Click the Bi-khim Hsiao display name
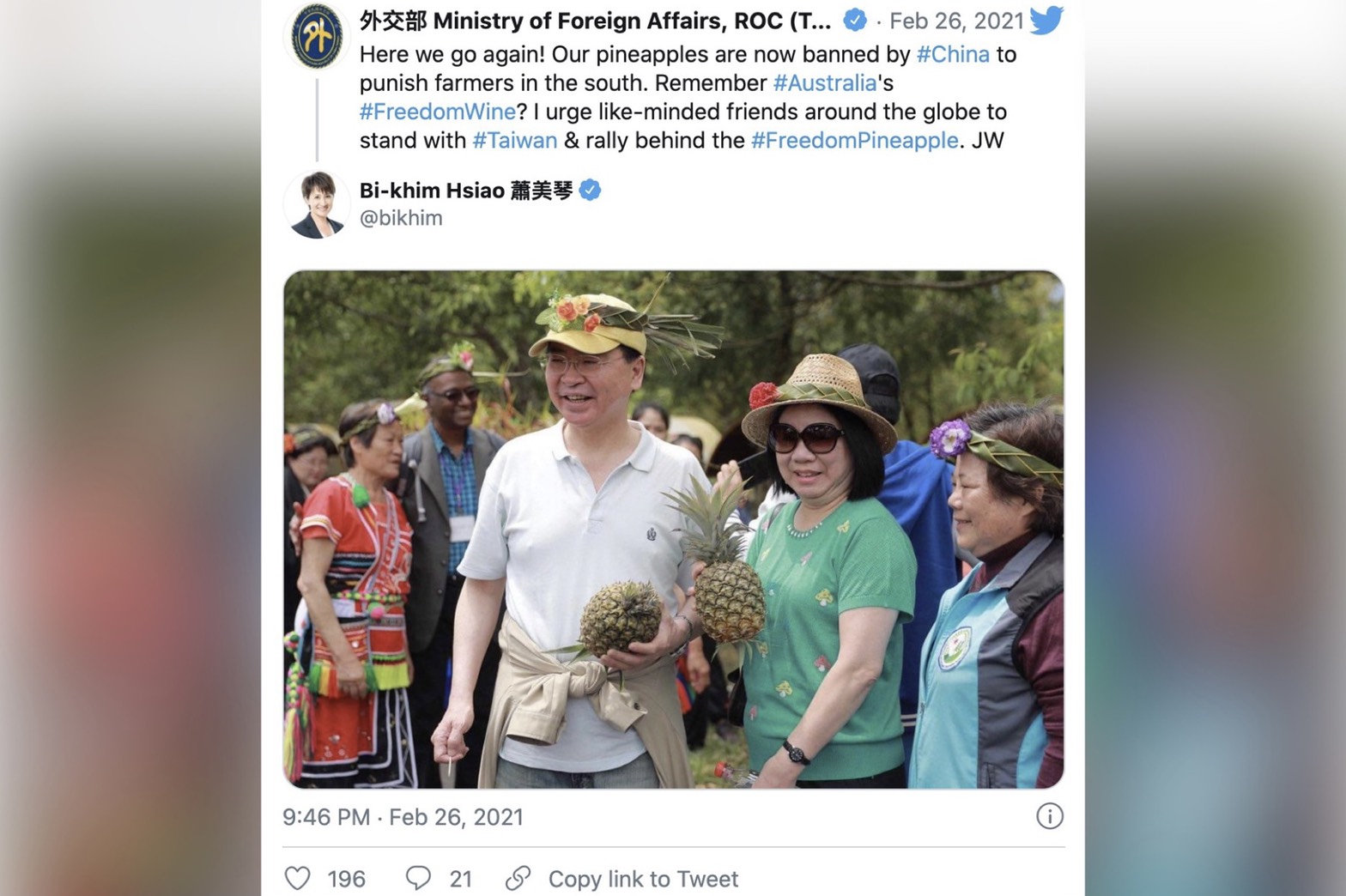 tap(466, 191)
